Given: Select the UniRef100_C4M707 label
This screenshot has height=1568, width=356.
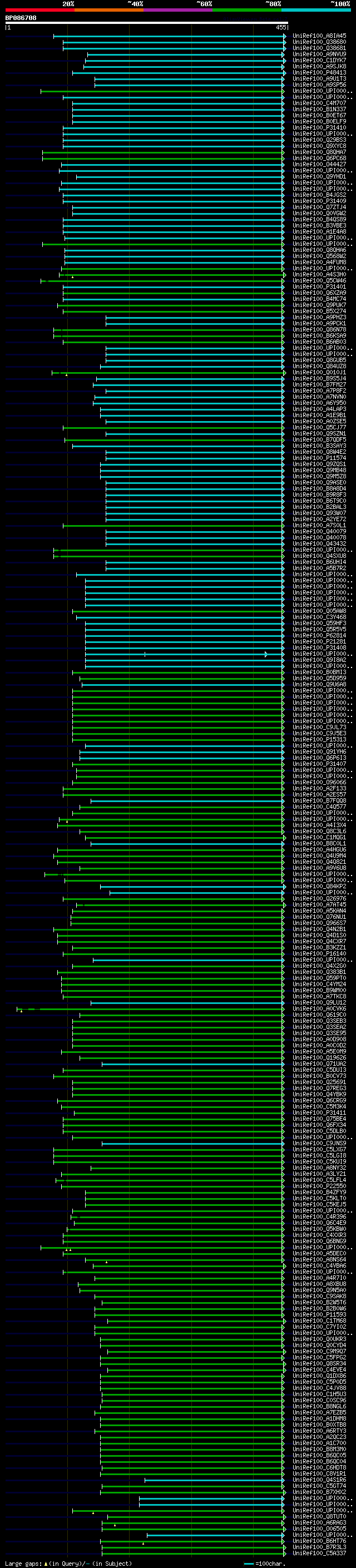Looking at the screenshot, I should point(319,103).
